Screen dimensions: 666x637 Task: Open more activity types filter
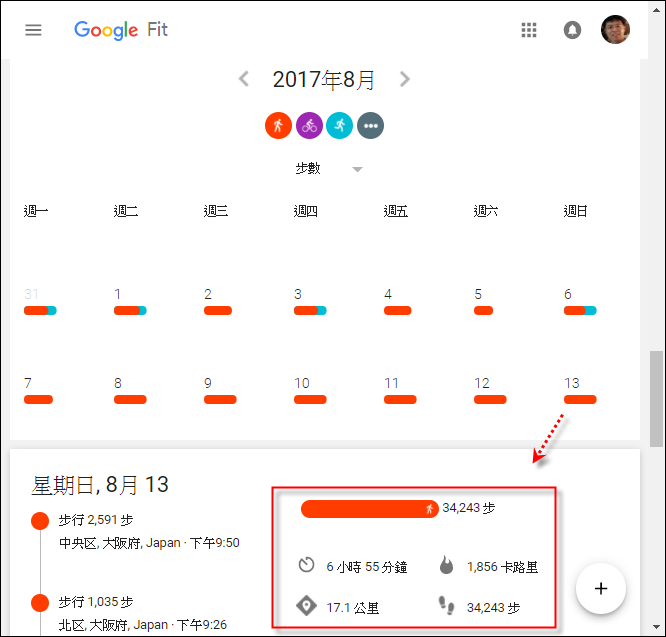coord(370,126)
